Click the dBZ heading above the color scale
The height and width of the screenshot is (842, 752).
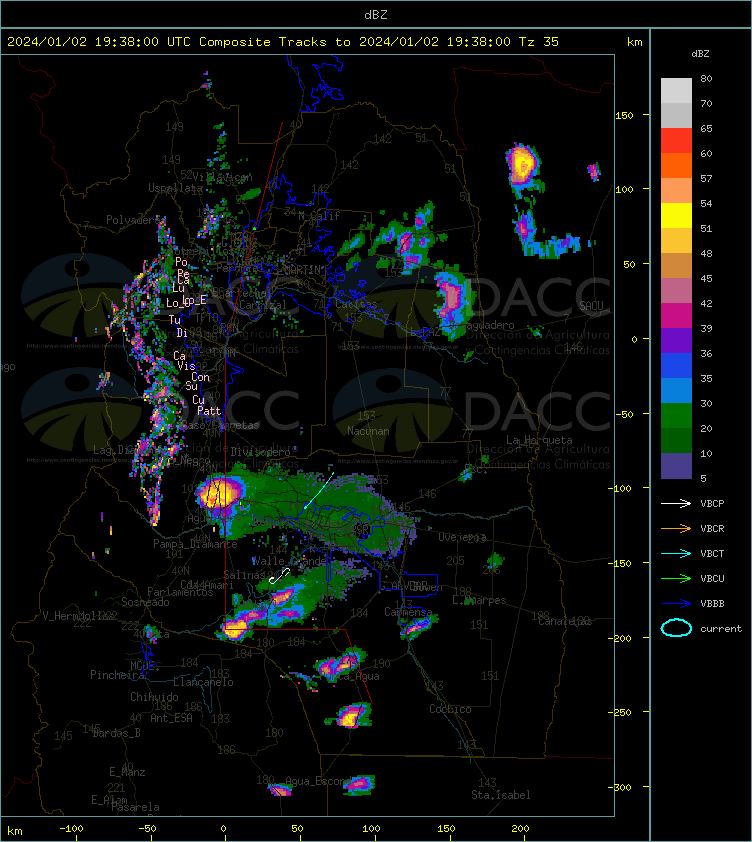pyautogui.click(x=700, y=54)
